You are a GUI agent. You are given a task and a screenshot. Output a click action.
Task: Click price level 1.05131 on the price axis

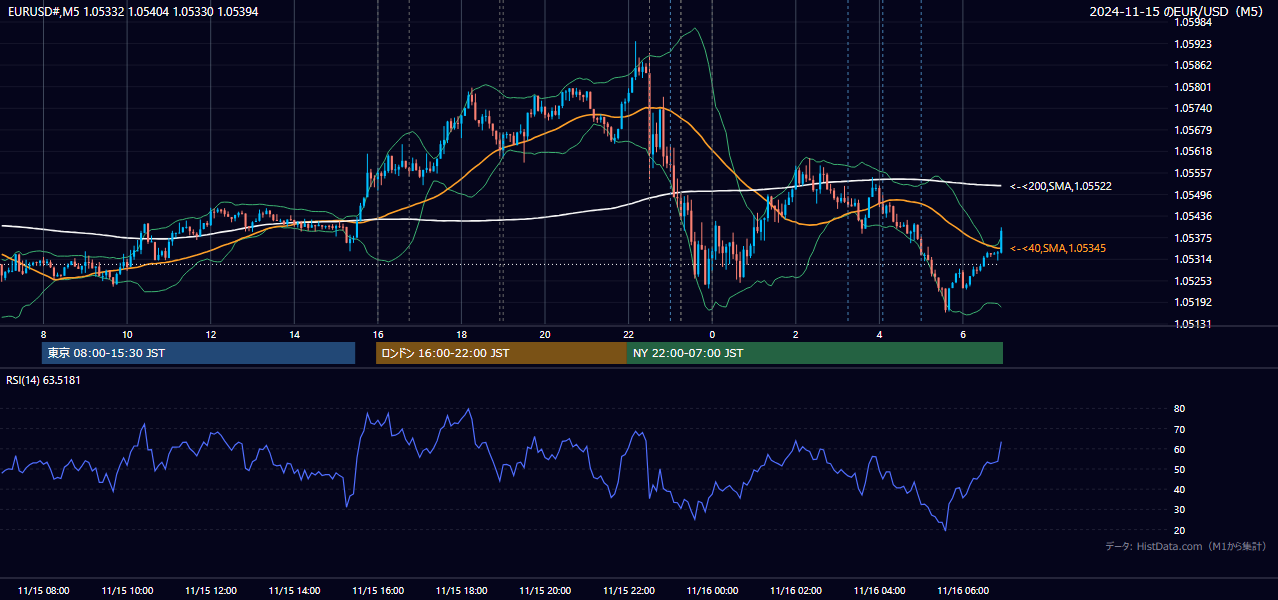pos(1193,324)
